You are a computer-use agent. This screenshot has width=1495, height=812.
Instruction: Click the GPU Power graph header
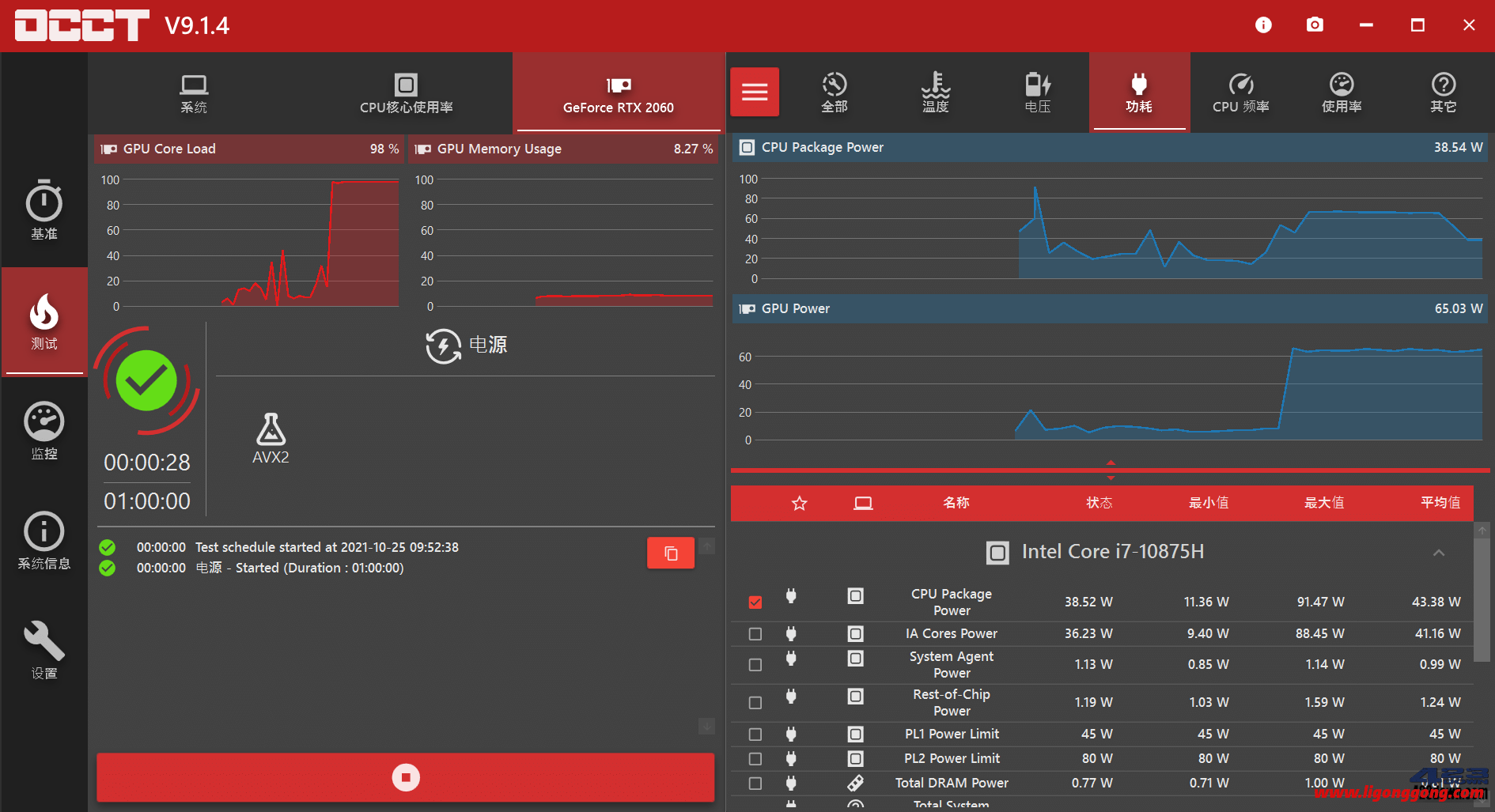tap(1110, 309)
